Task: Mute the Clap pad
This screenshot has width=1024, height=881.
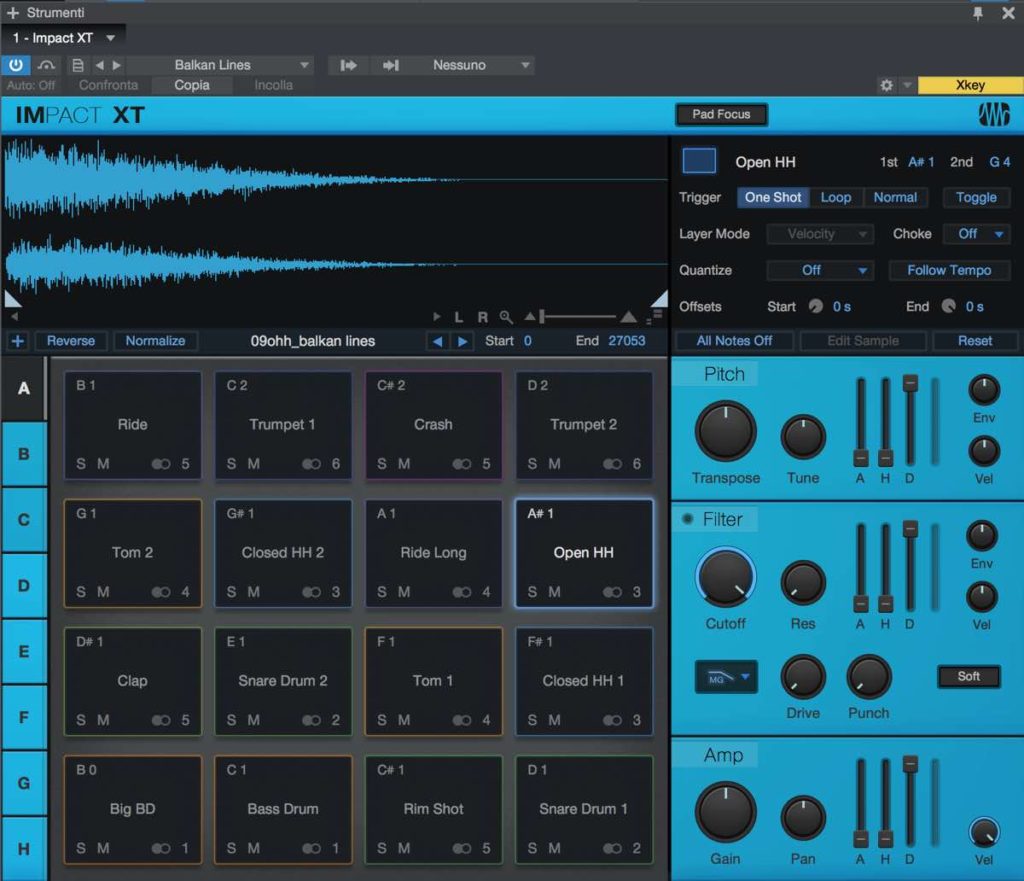Action: click(x=103, y=720)
